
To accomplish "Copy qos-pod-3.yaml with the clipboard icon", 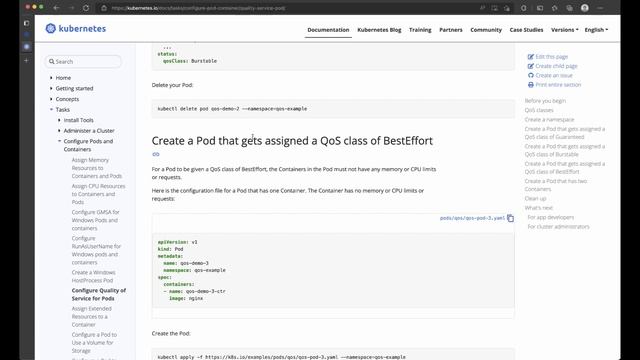I will coord(510,218).
